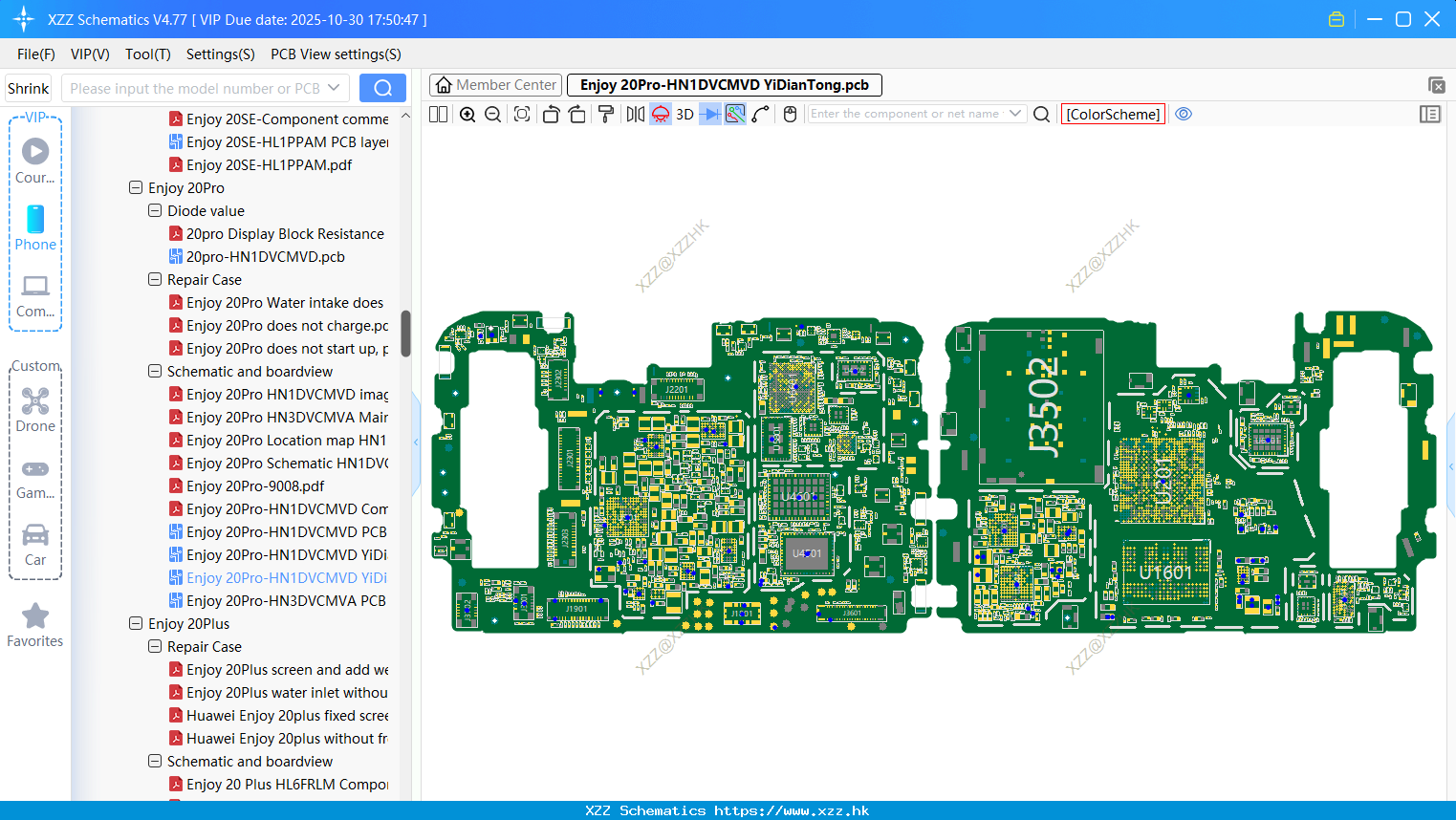Select the route line tool
This screenshot has width=1456, height=820.
(761, 114)
